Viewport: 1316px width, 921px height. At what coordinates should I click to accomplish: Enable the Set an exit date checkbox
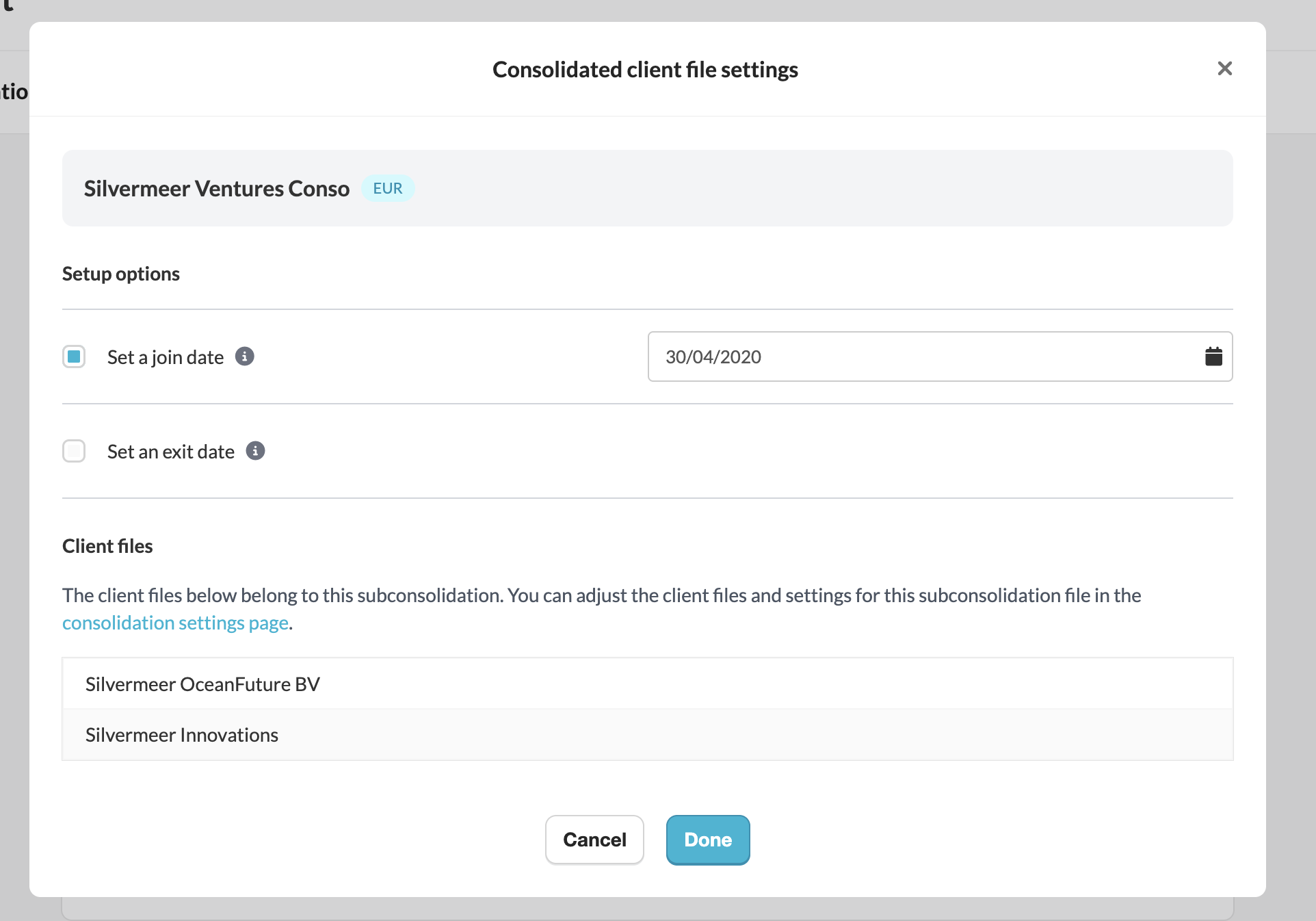74,451
